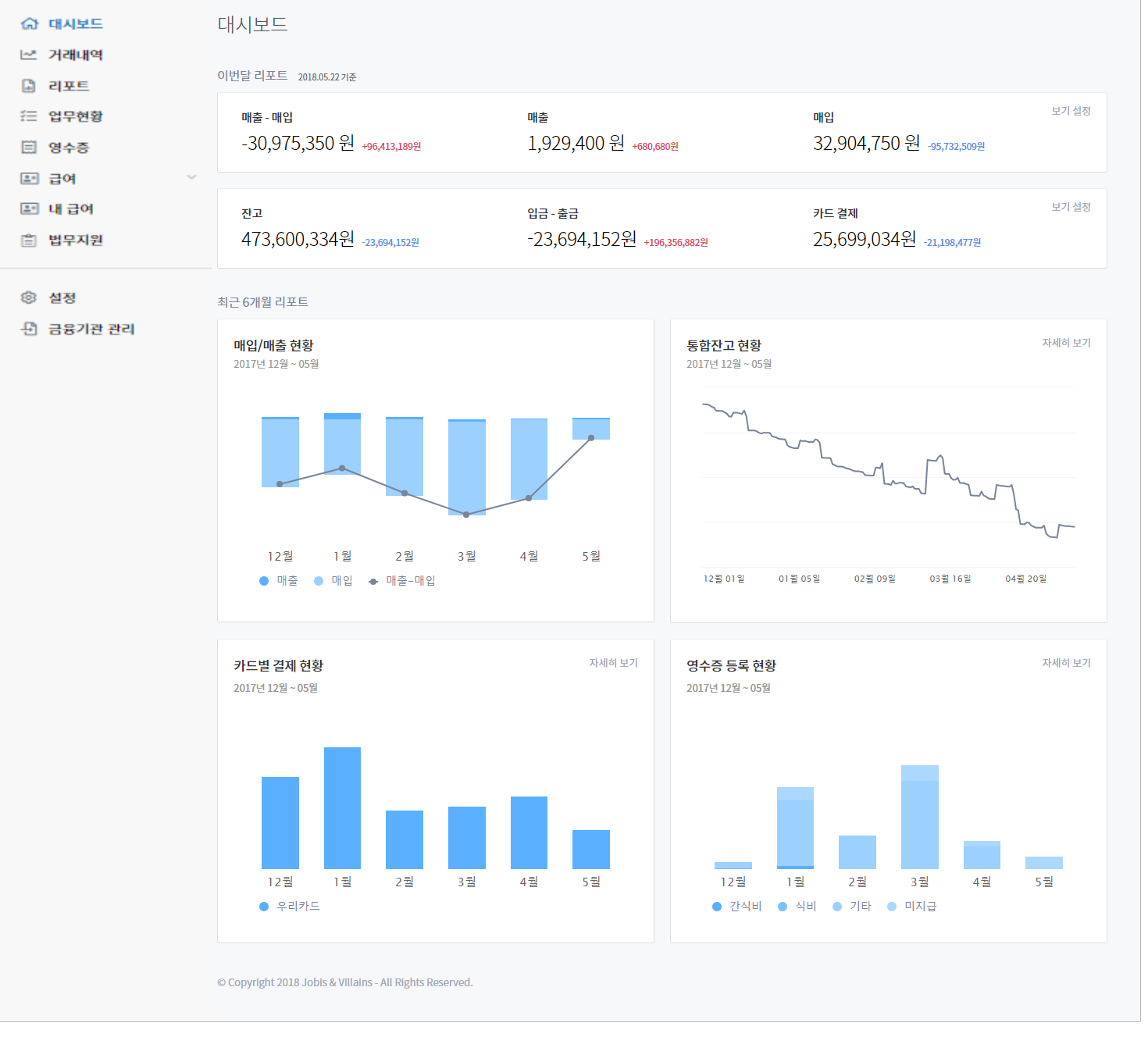This screenshot has width=1148, height=1037.
Task: Toggle the 매출-매입 line legend
Action: [x=402, y=581]
